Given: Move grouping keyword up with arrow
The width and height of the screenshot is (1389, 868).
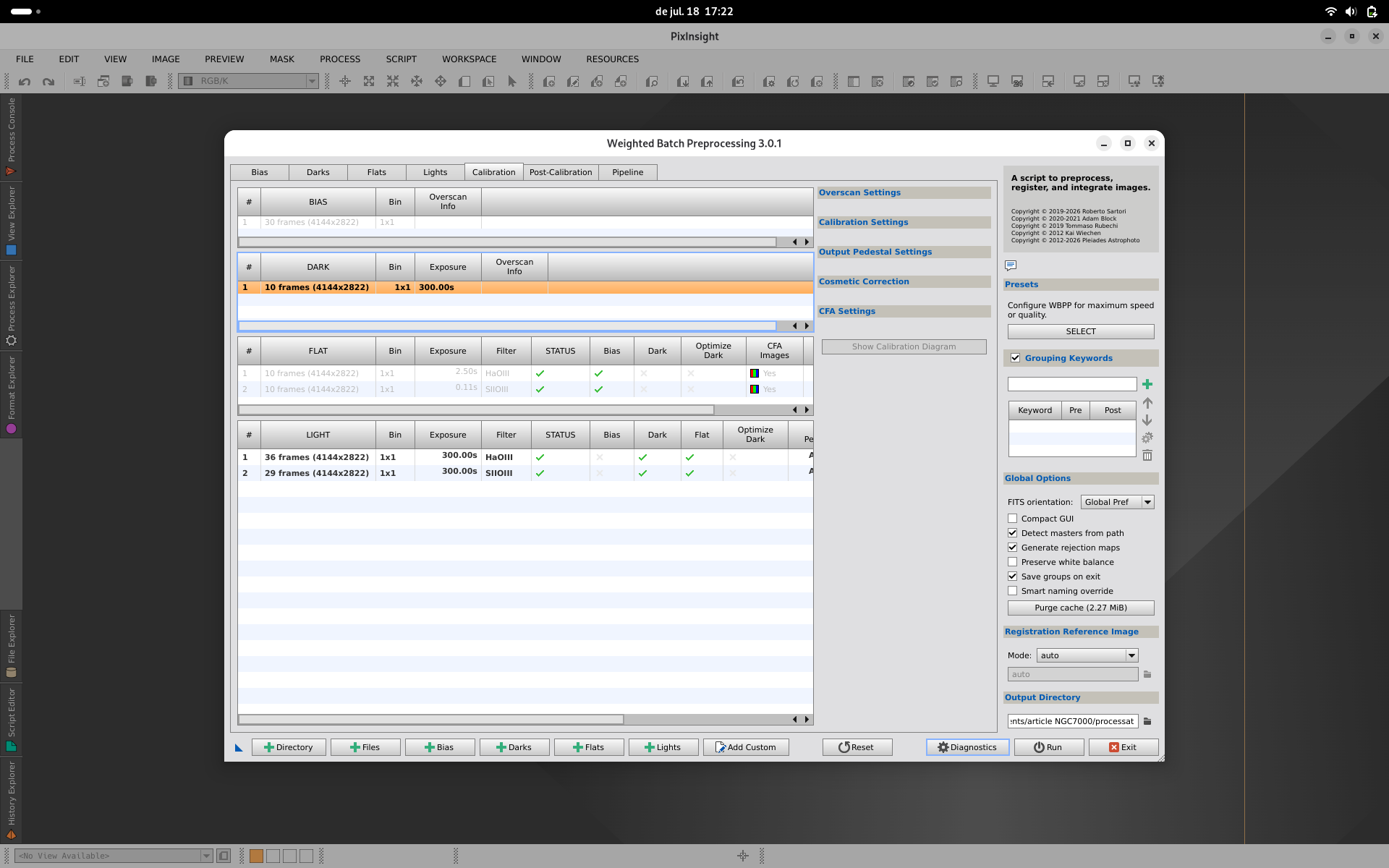Looking at the screenshot, I should pos(1147,403).
